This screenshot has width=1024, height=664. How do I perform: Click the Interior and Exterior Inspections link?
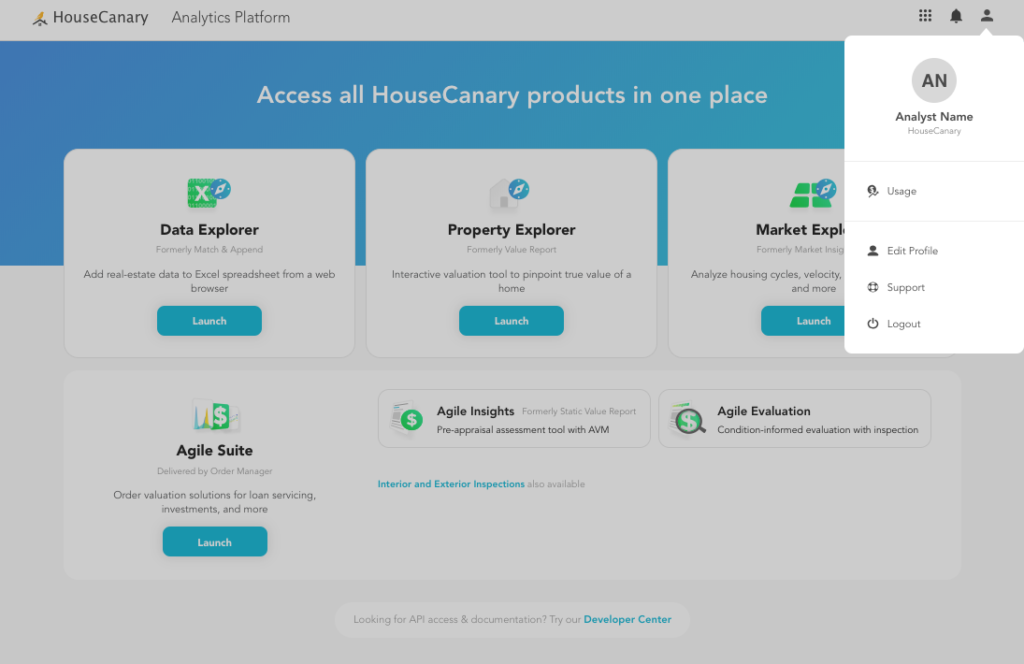click(451, 483)
